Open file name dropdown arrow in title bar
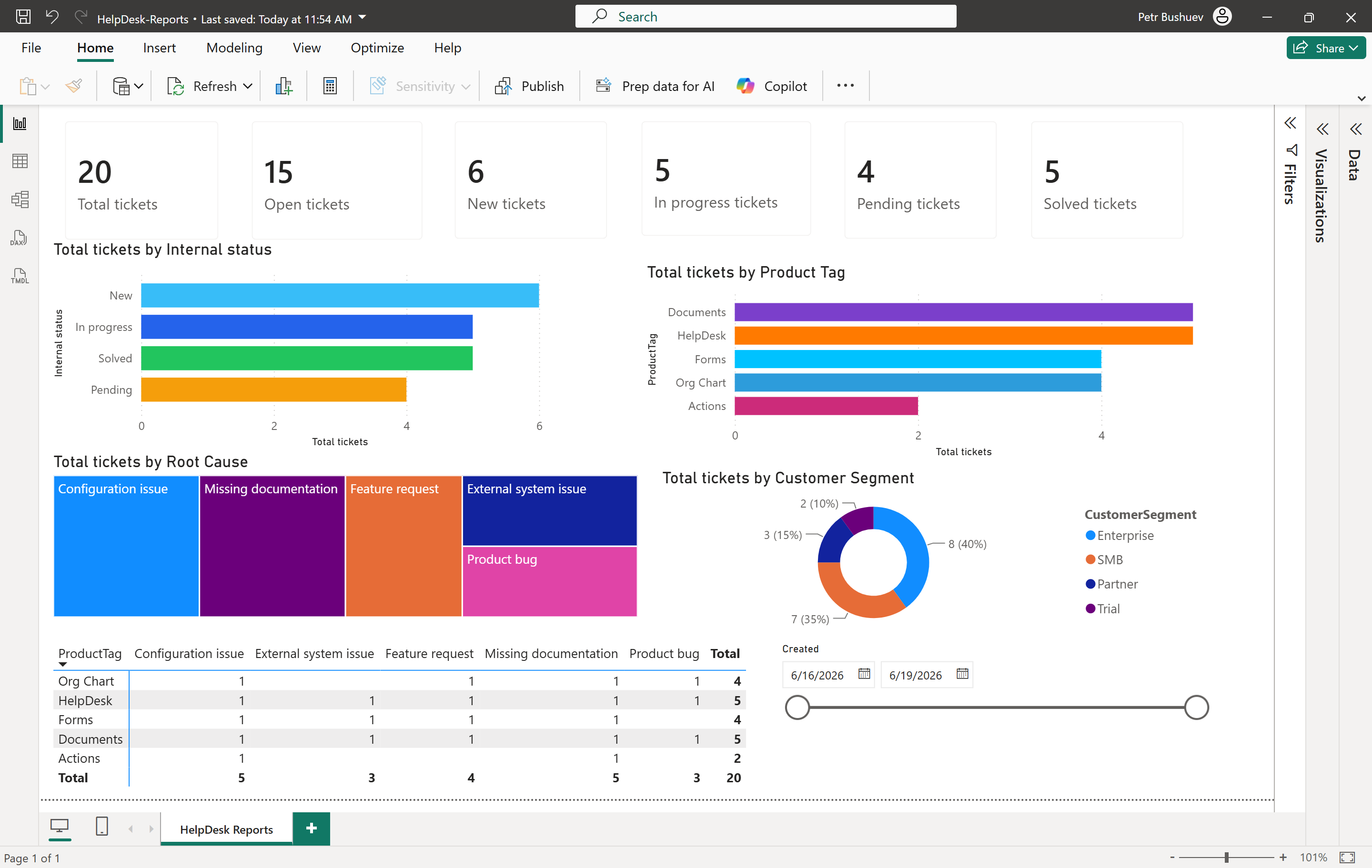The width and height of the screenshot is (1372, 868). [x=363, y=17]
